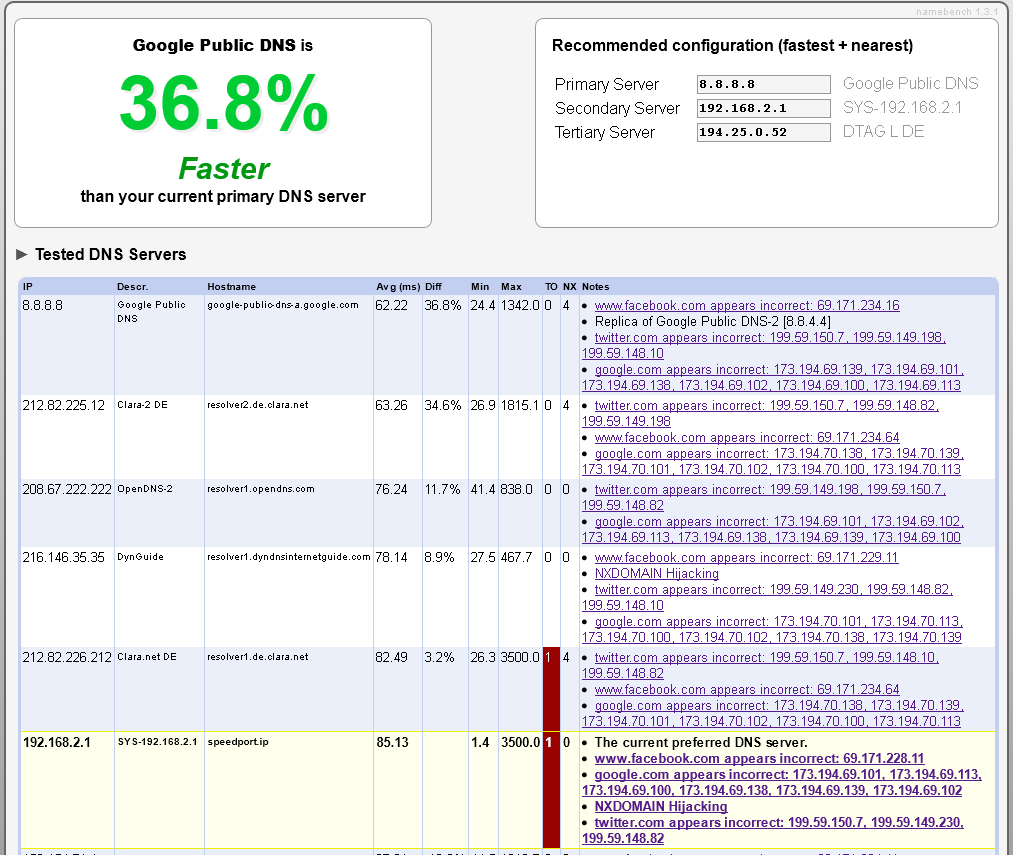Click NXDOMAIN Hijacking link in DynGuide row
Viewport: 1013px width, 855px height.
tap(656, 574)
